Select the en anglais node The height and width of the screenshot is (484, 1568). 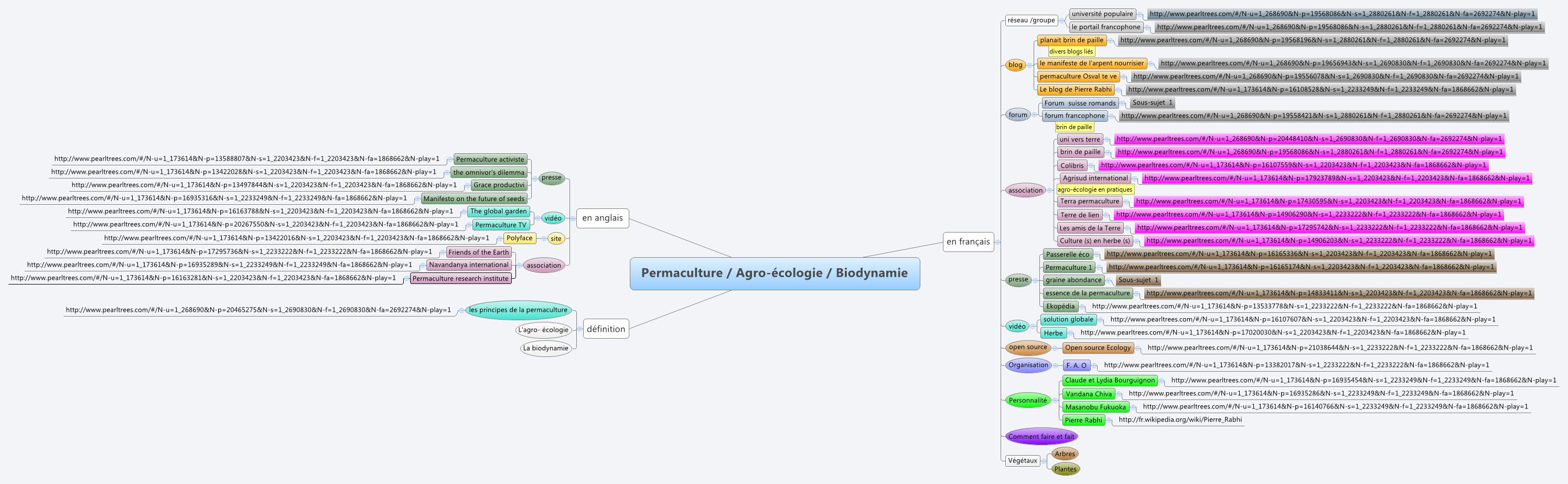(x=603, y=218)
